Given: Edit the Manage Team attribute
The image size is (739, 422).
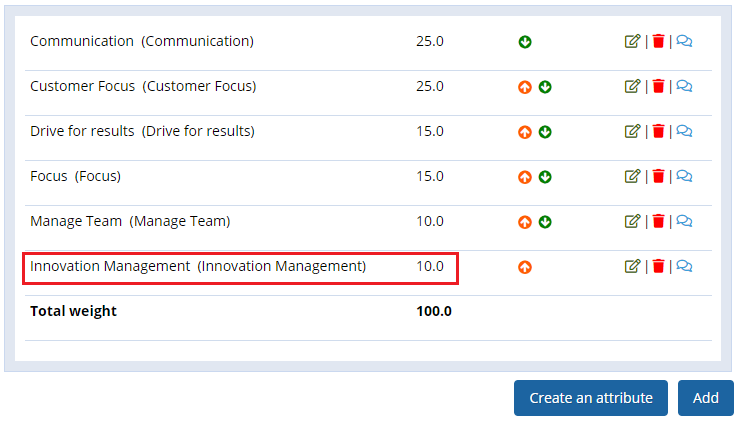Looking at the screenshot, I should tap(632, 221).
